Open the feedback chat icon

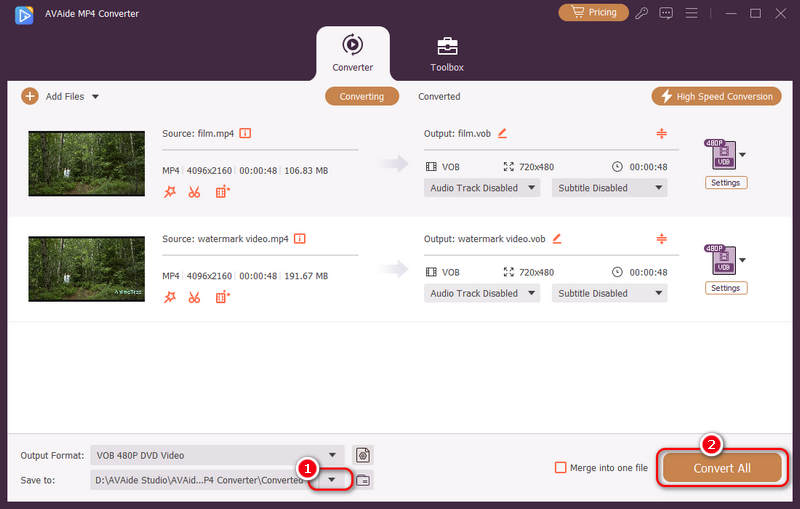(666, 13)
